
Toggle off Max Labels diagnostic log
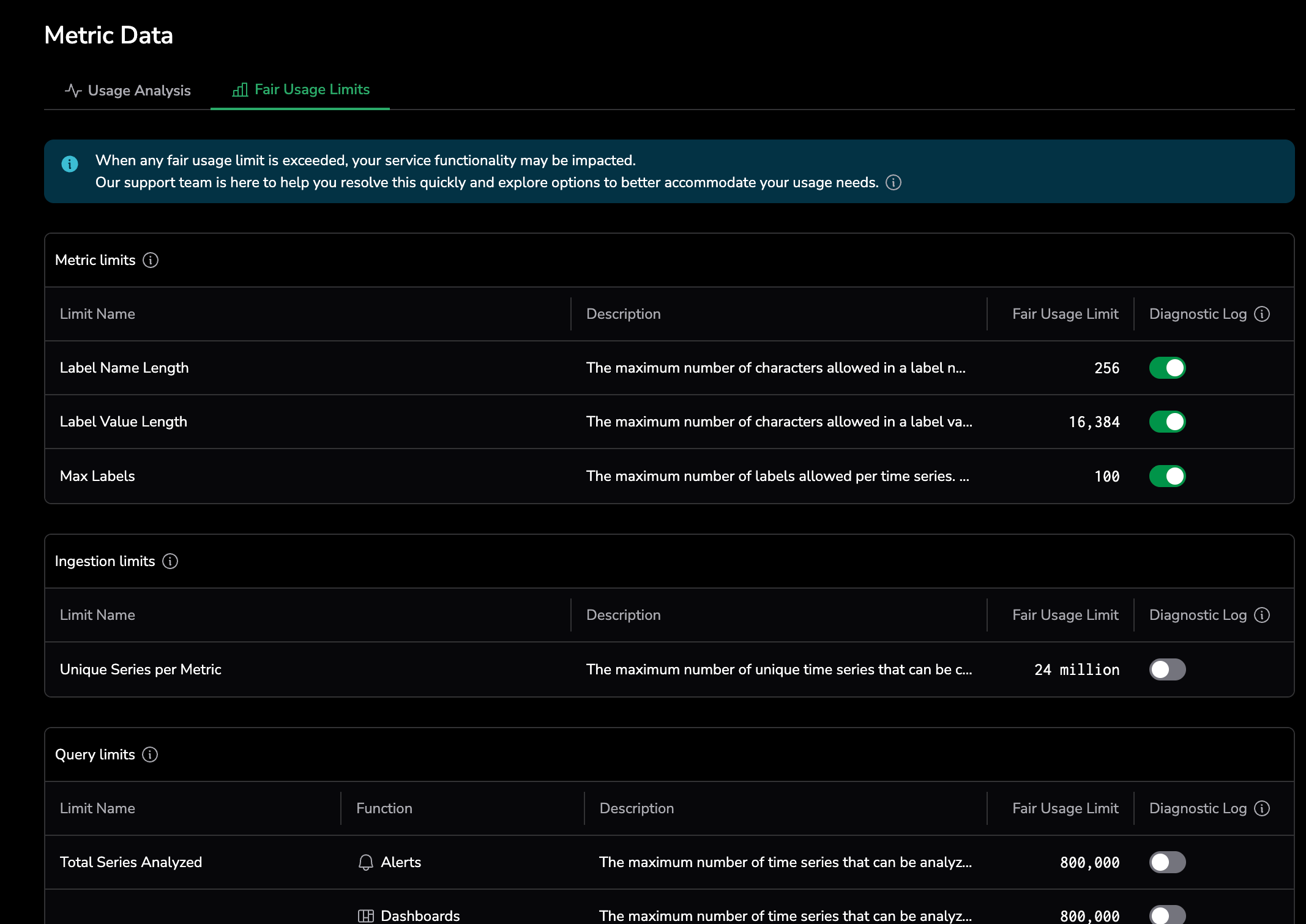tap(1167, 476)
